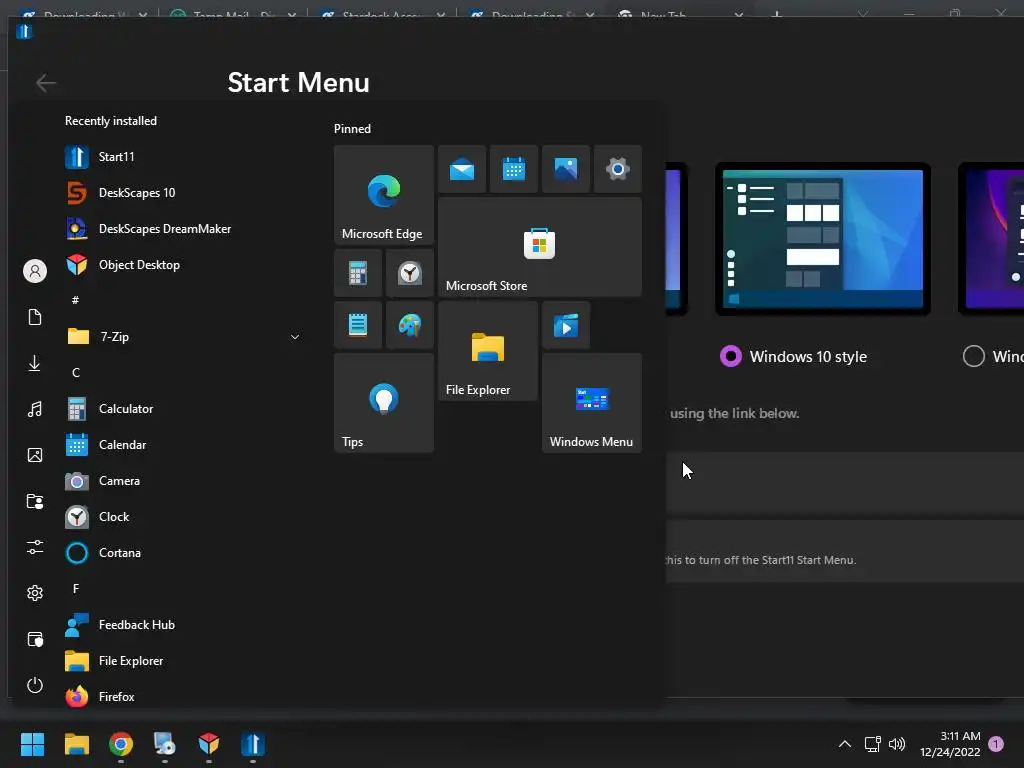Open File Explorer from the taskbar

coord(76,744)
